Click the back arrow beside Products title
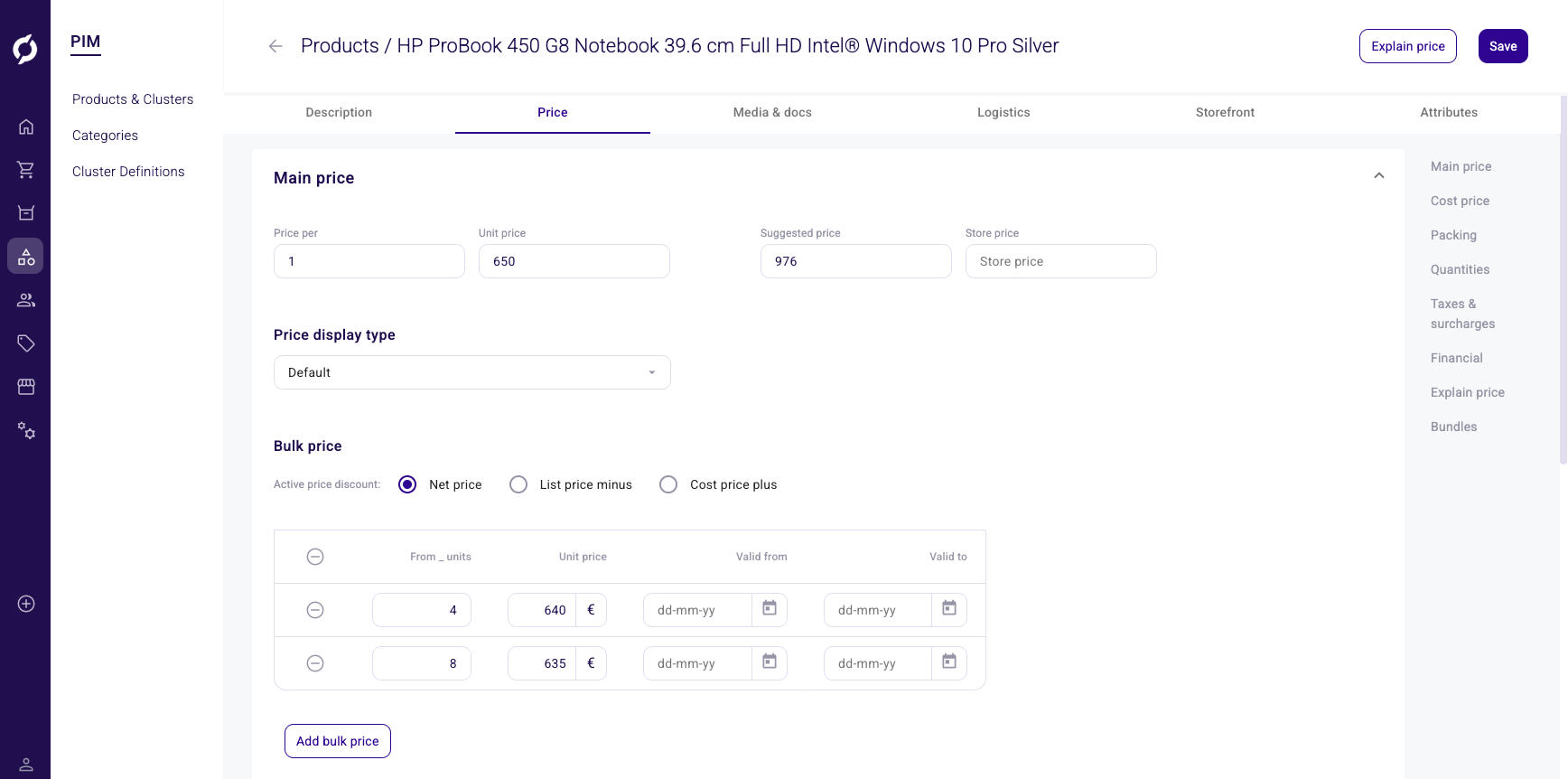 click(x=275, y=46)
